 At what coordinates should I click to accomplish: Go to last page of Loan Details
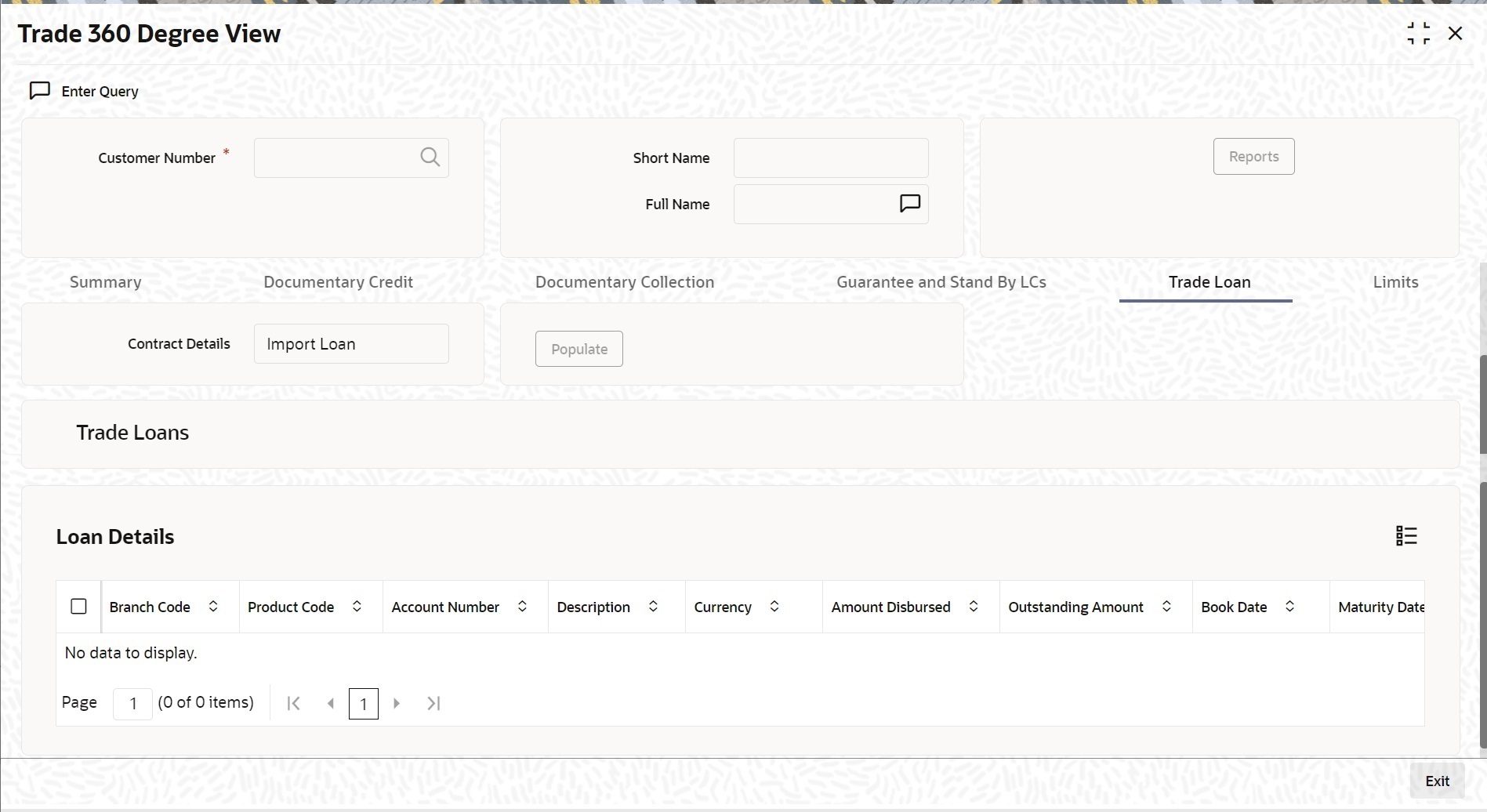(x=433, y=704)
